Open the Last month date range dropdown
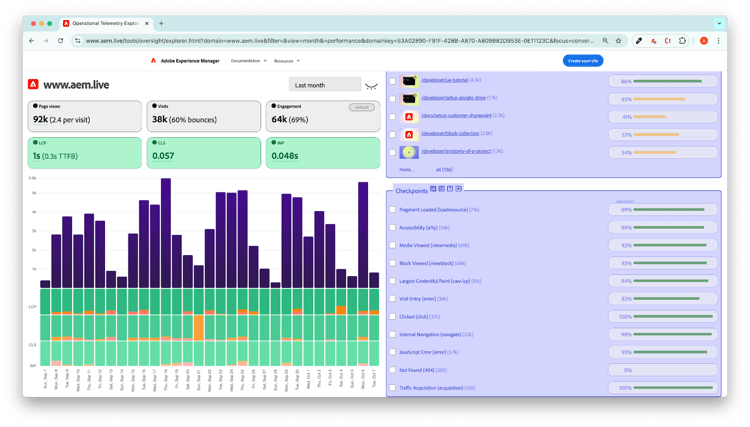This screenshot has height=427, width=750. 324,86
